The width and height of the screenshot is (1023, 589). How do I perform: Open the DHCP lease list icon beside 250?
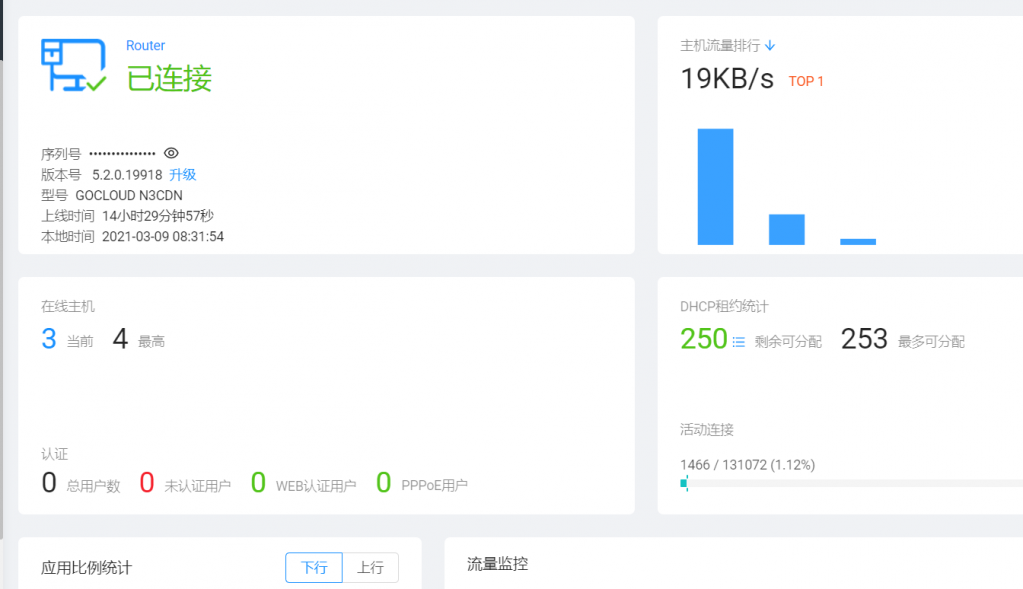pos(739,341)
